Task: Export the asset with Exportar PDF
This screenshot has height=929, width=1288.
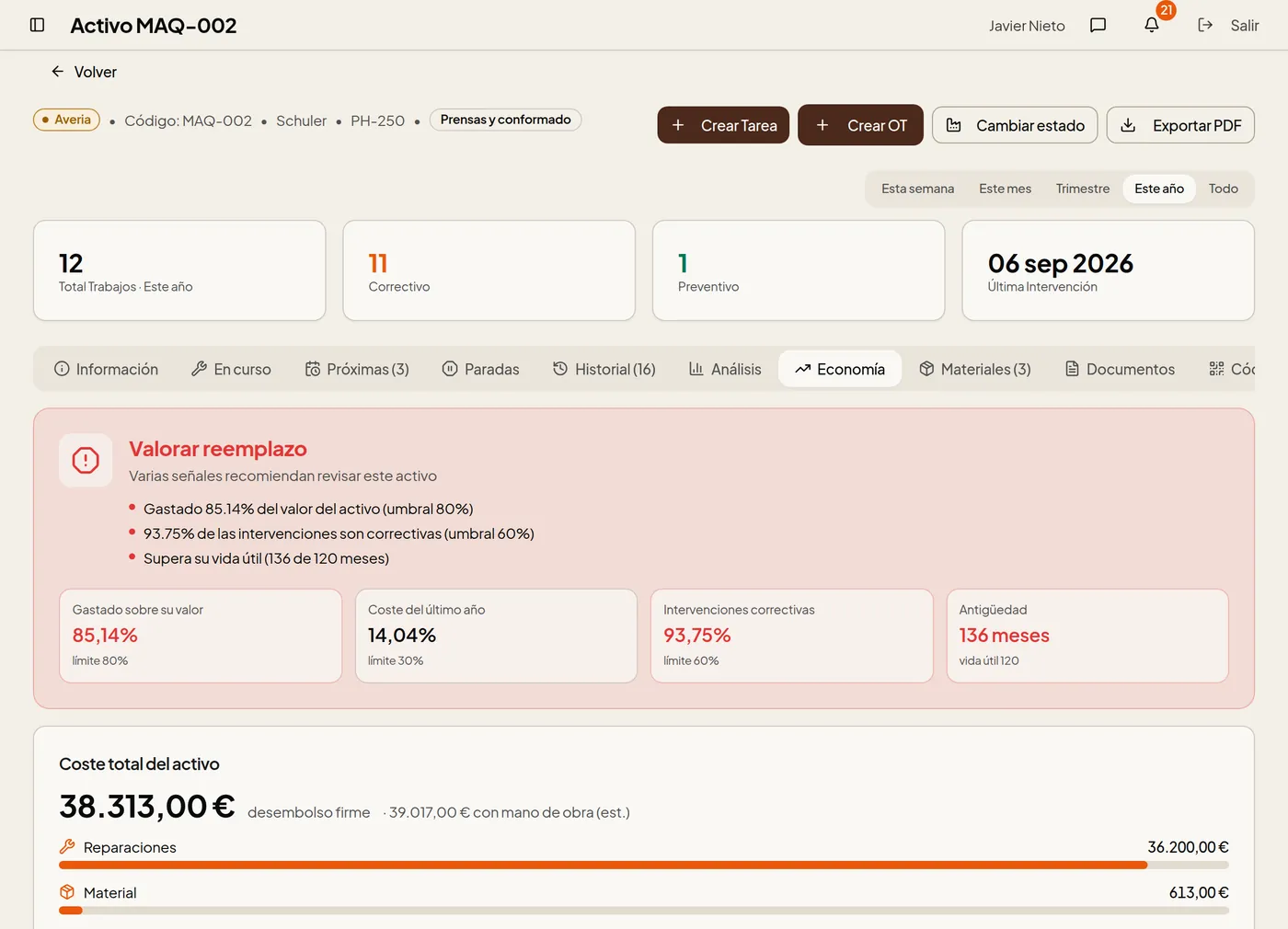Action: pos(1180,125)
